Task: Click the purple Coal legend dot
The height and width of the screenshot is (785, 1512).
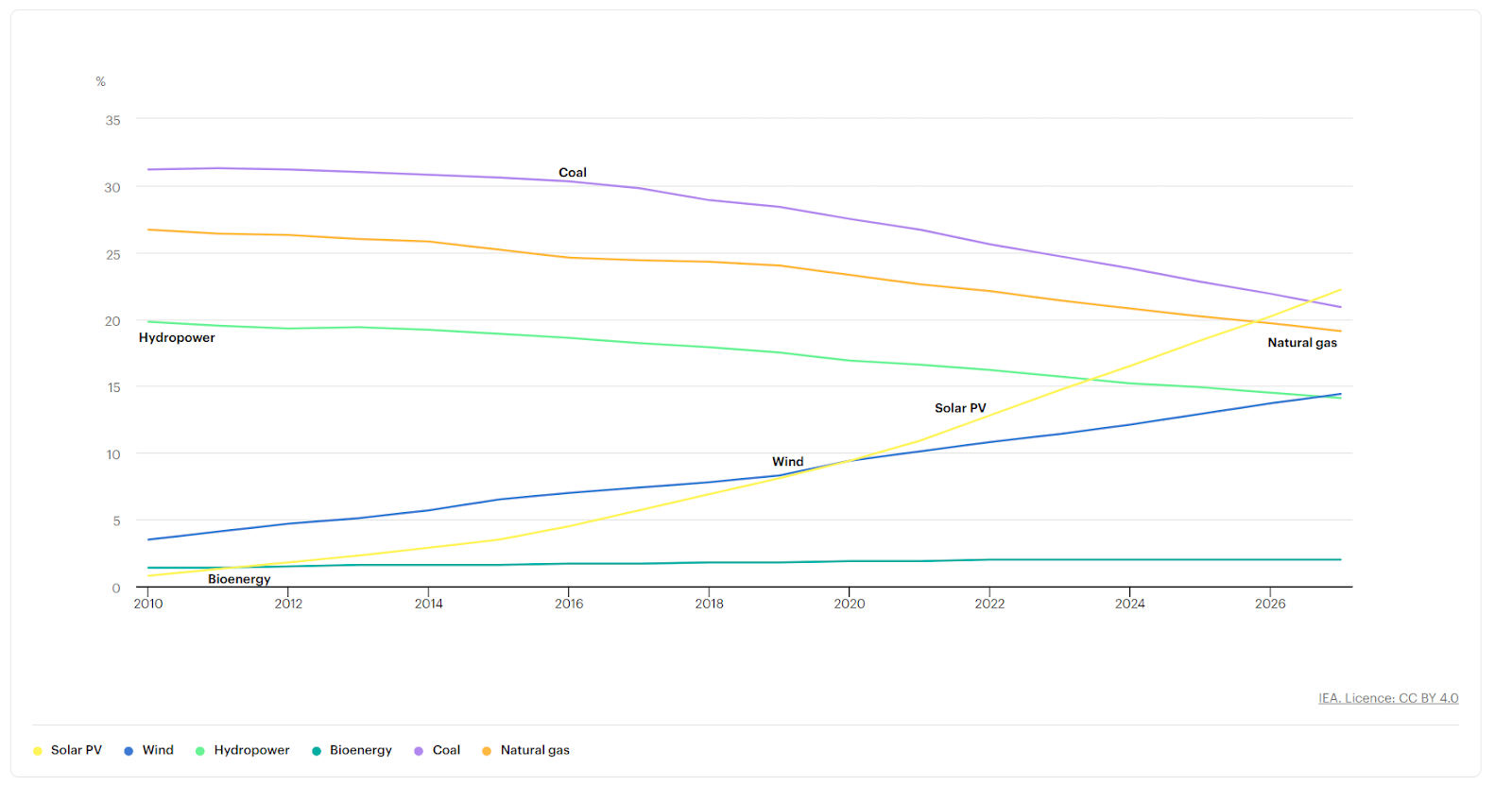Action: point(419,751)
